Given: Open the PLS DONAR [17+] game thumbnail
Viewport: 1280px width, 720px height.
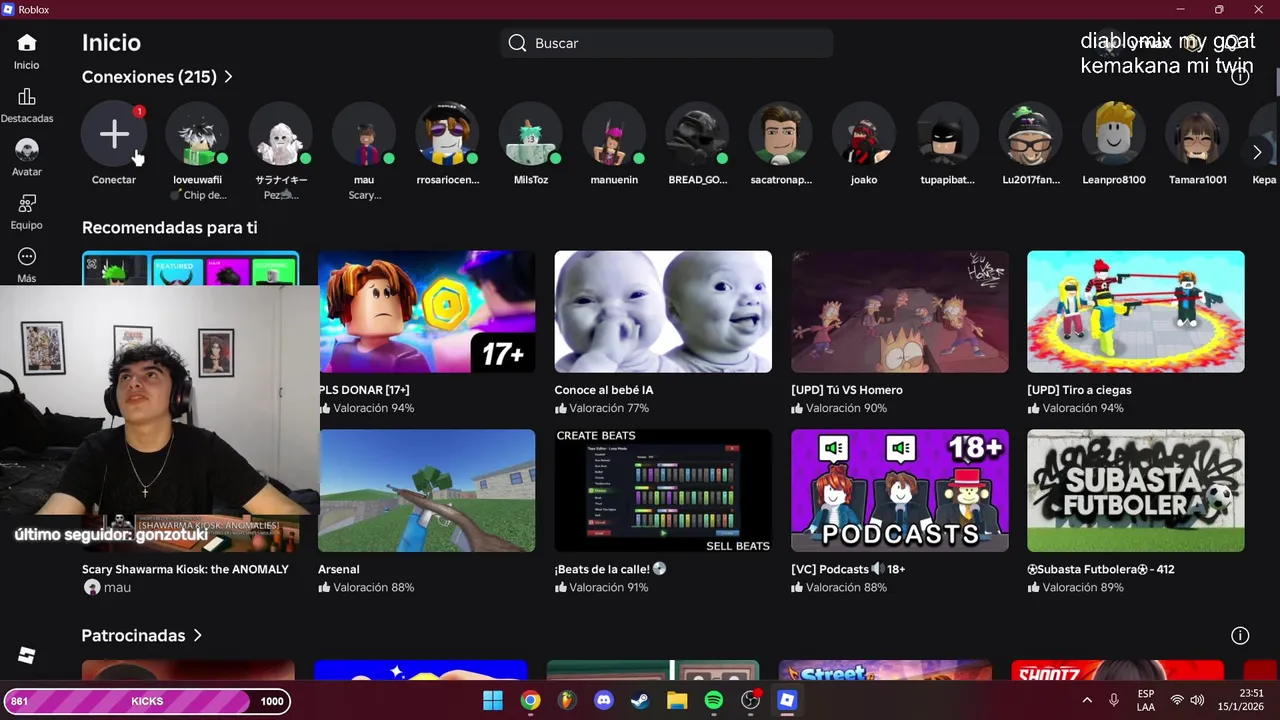Looking at the screenshot, I should pyautogui.click(x=427, y=312).
